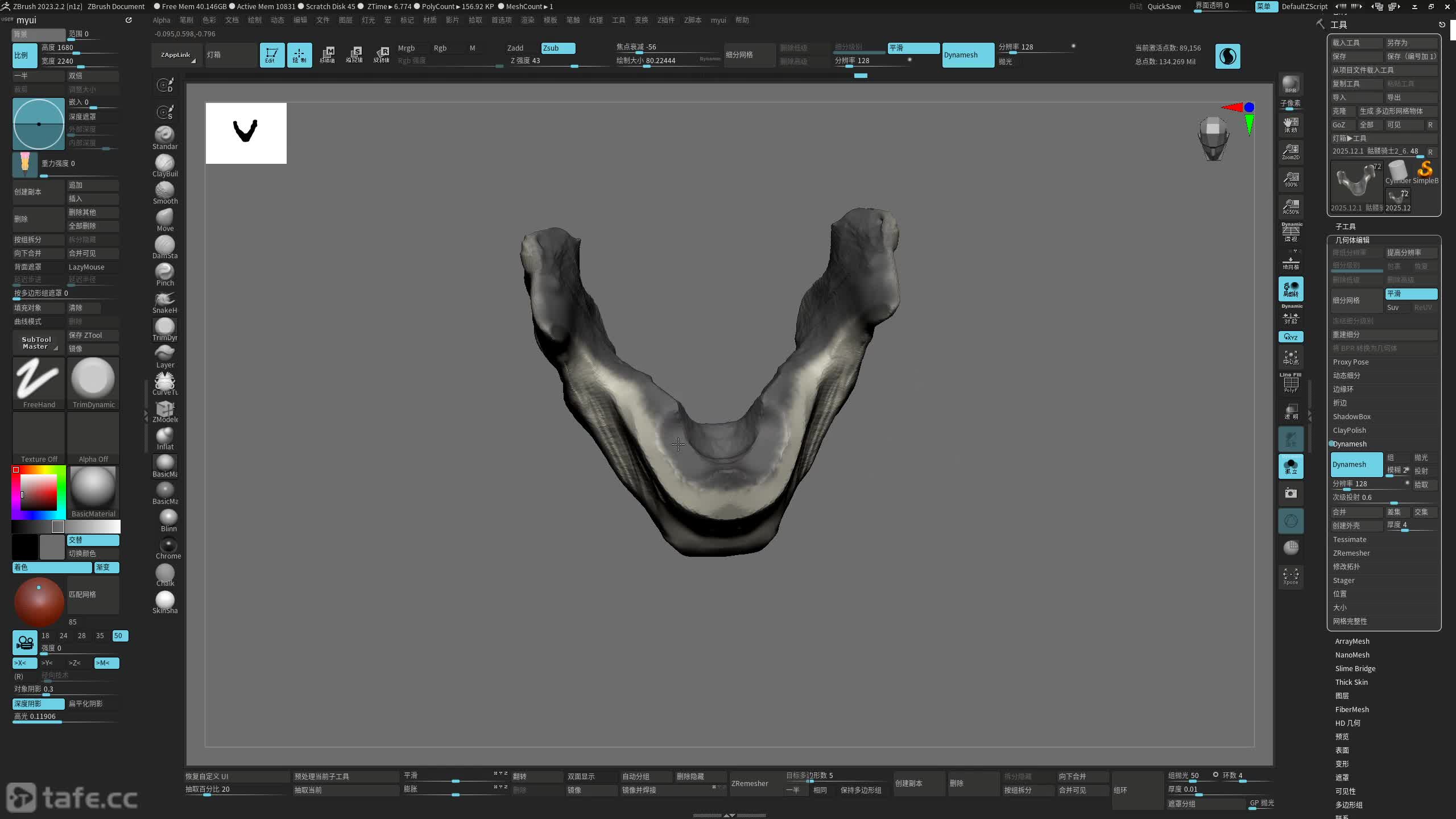Image resolution: width=1456 pixels, height=819 pixels.
Task: Select the Pinch brush icon
Action: pyautogui.click(x=165, y=272)
